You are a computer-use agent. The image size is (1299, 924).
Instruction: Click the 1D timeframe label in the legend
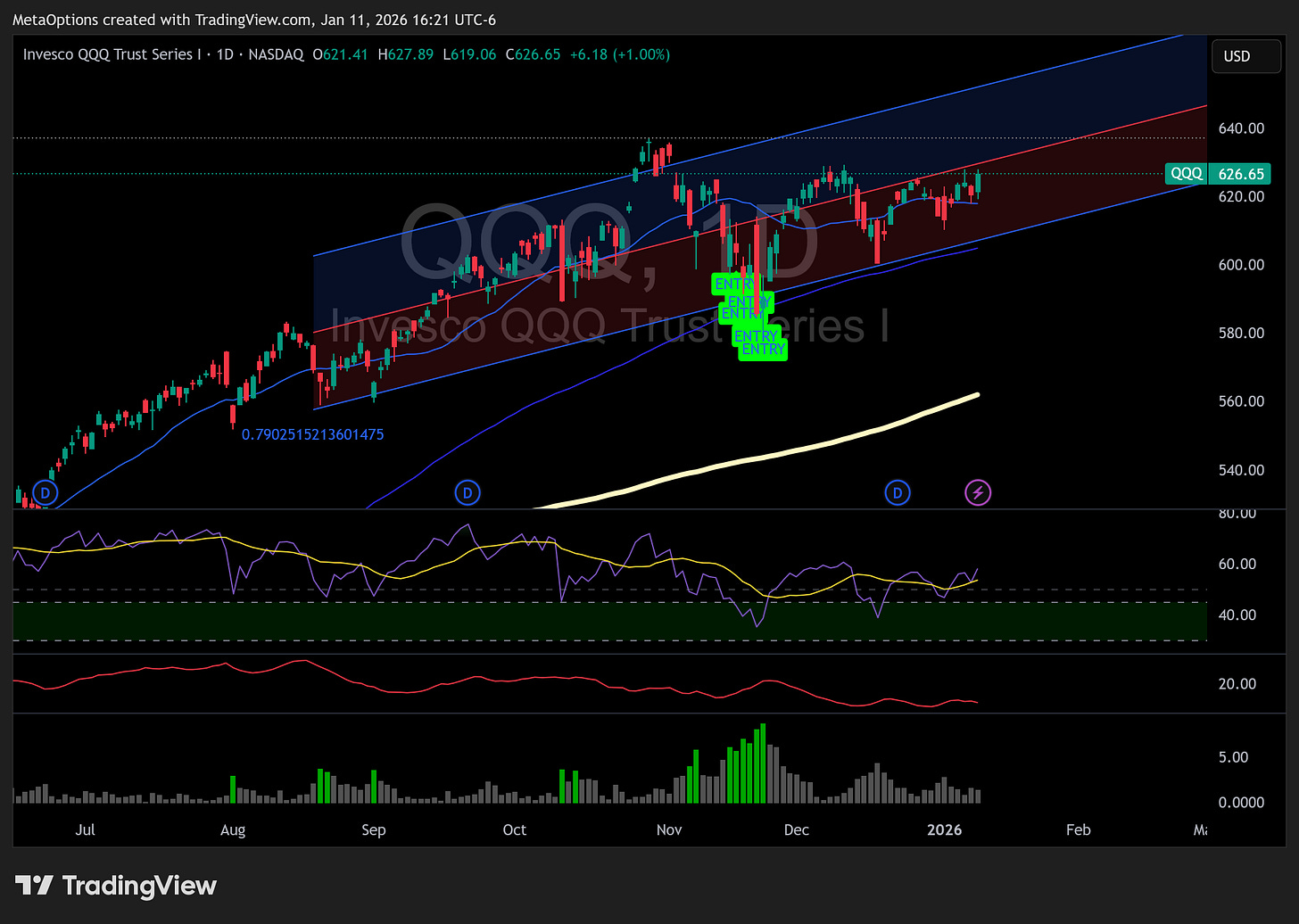pos(225,54)
